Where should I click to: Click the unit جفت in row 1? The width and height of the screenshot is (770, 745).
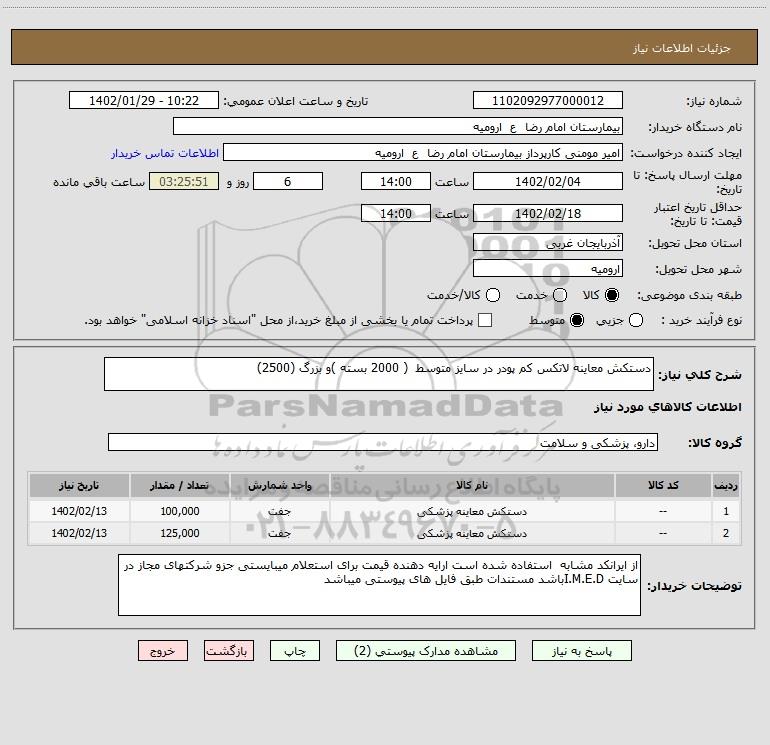[279, 511]
